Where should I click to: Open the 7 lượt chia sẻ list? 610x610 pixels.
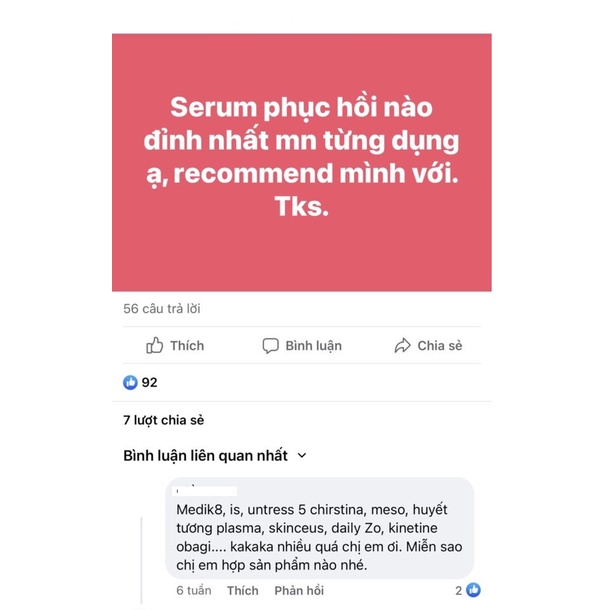[163, 420]
